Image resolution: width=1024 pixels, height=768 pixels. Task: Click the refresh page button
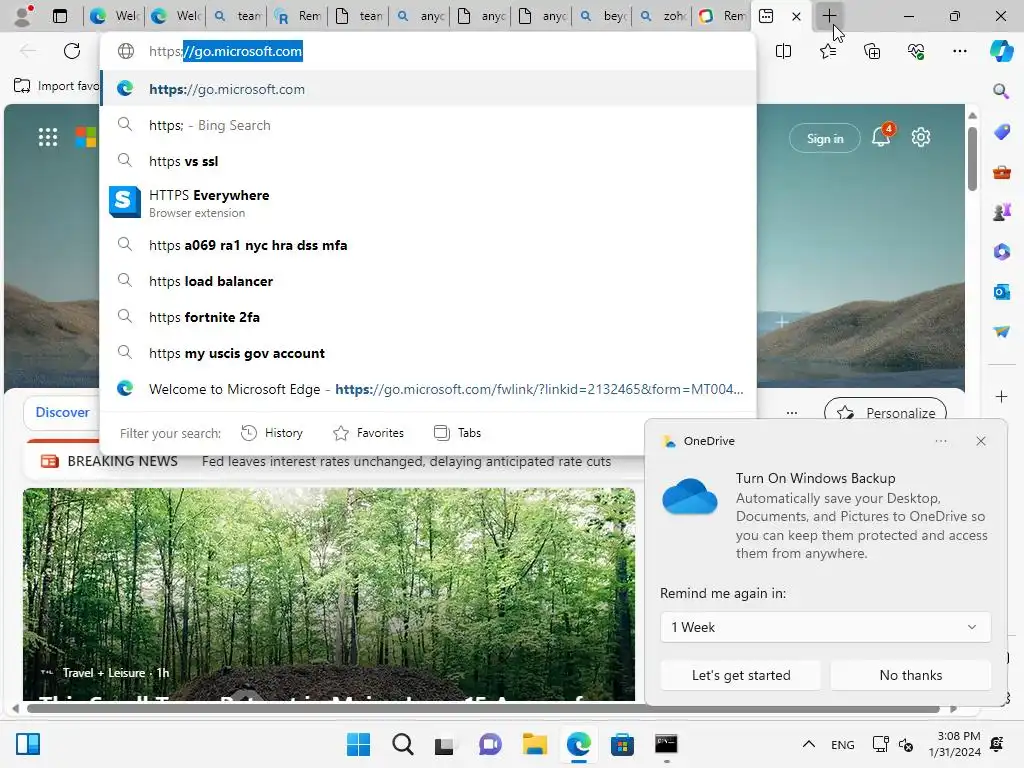[x=72, y=51]
